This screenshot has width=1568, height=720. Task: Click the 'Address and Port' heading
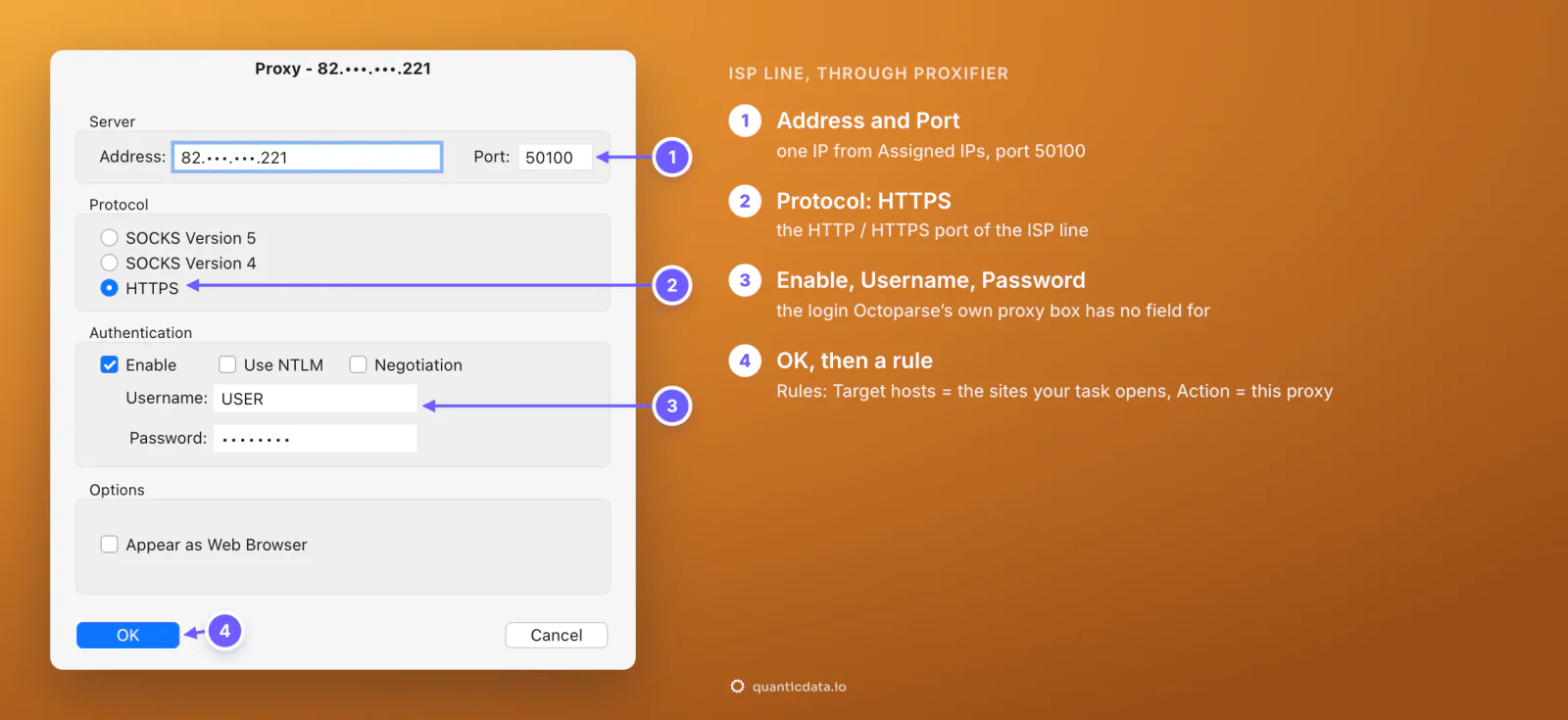pos(868,120)
